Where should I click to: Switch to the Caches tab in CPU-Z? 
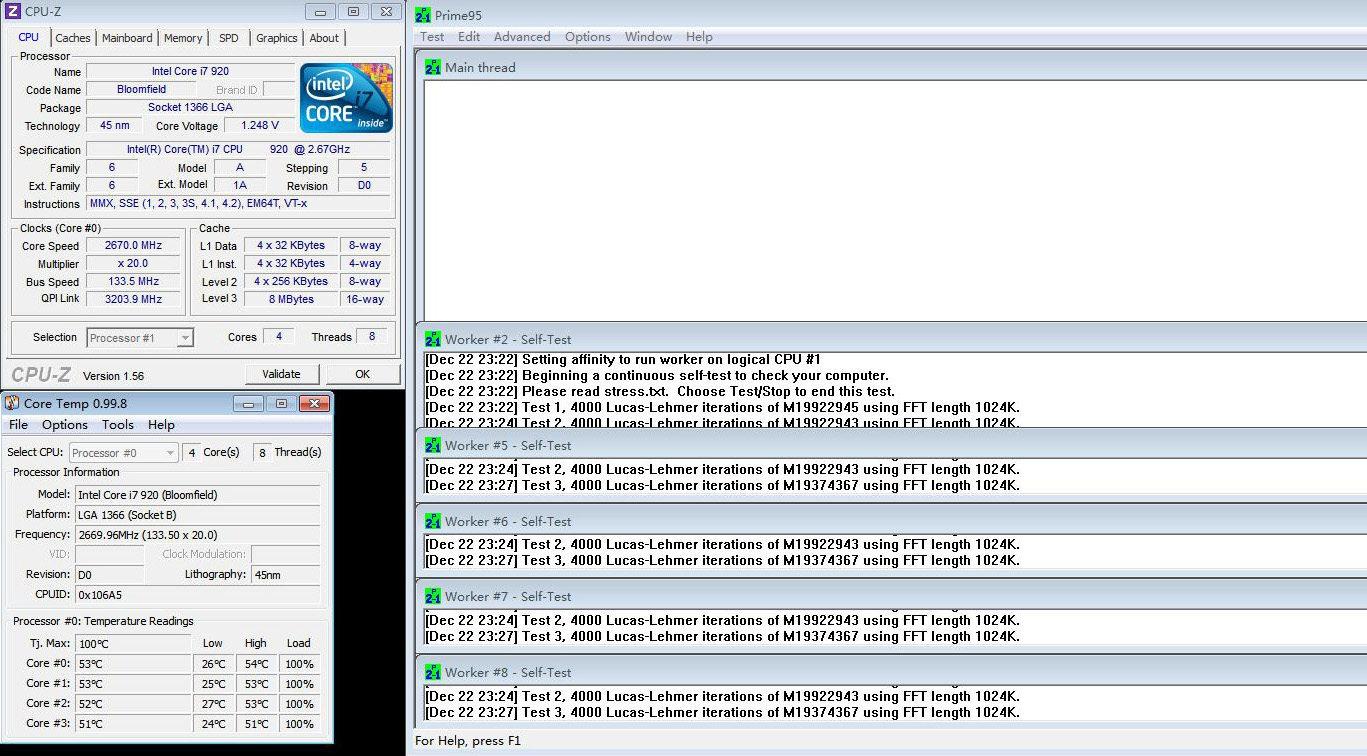point(73,38)
